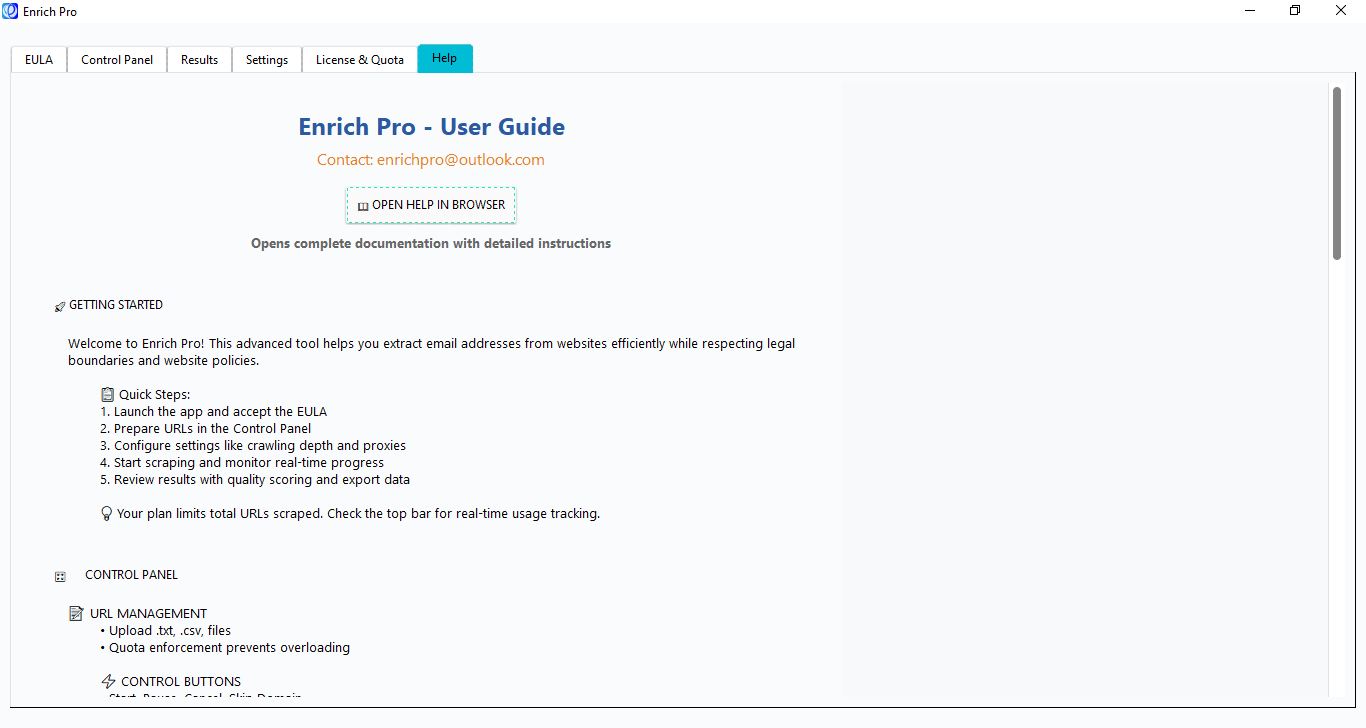1366x728 pixels.
Task: Click the Enrich Pro app icon in title bar
Action: click(11, 11)
